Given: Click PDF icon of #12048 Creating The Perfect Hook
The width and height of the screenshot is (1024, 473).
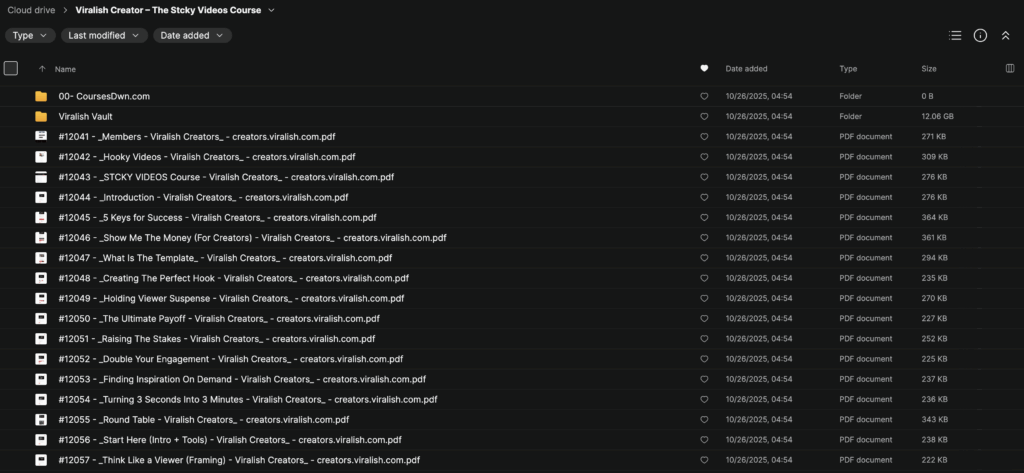Looking at the screenshot, I should tap(41, 278).
